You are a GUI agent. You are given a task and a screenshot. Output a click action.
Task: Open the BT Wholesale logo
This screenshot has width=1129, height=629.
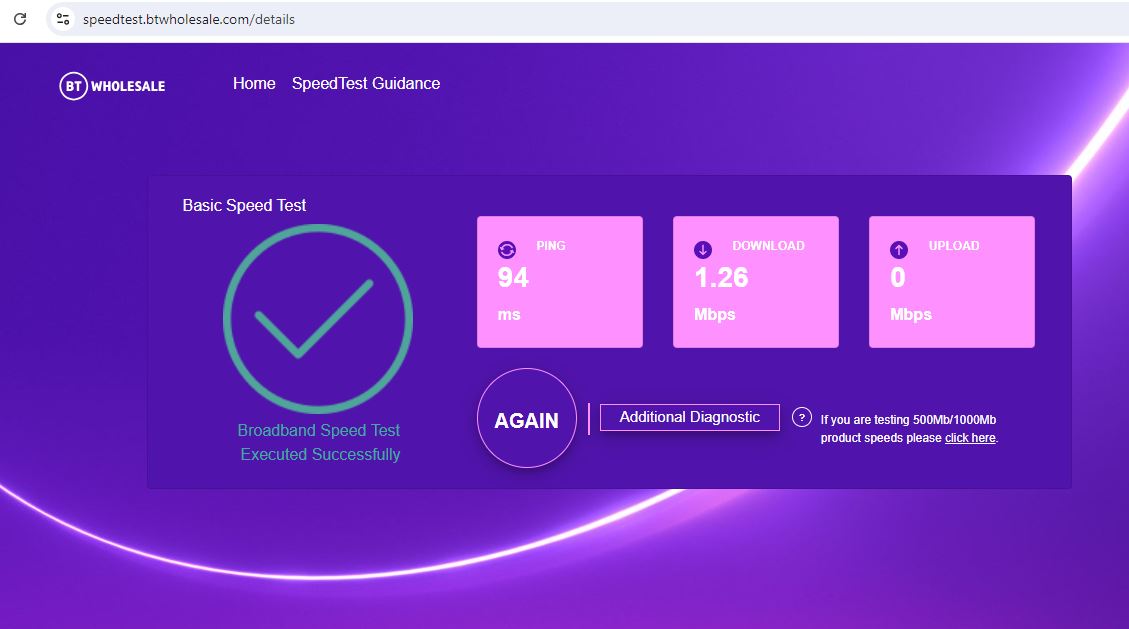click(x=112, y=86)
